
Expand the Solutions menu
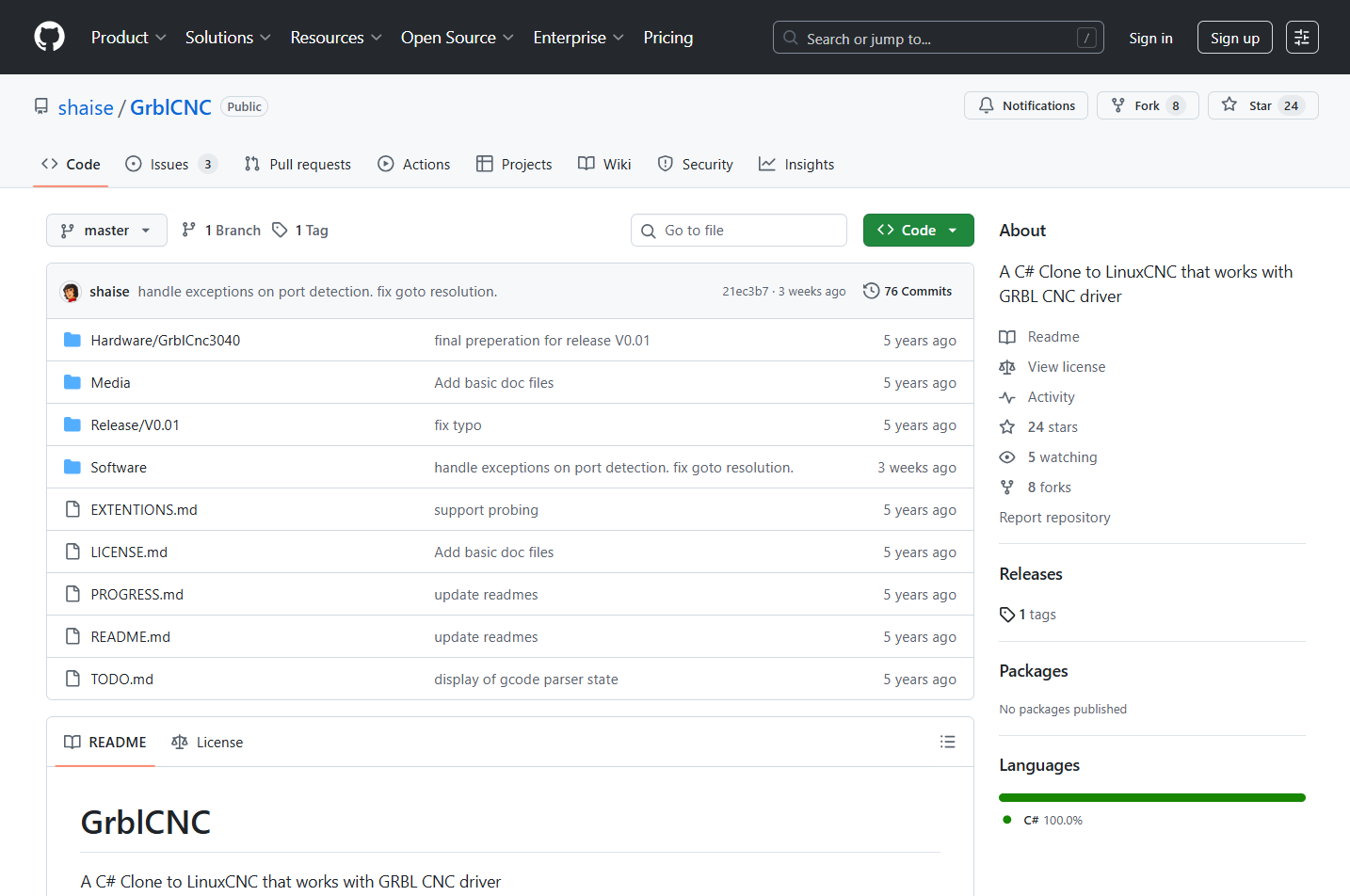[228, 38]
